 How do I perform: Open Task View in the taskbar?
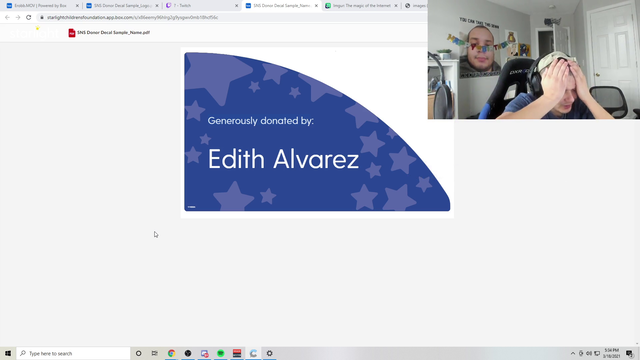(x=155, y=353)
